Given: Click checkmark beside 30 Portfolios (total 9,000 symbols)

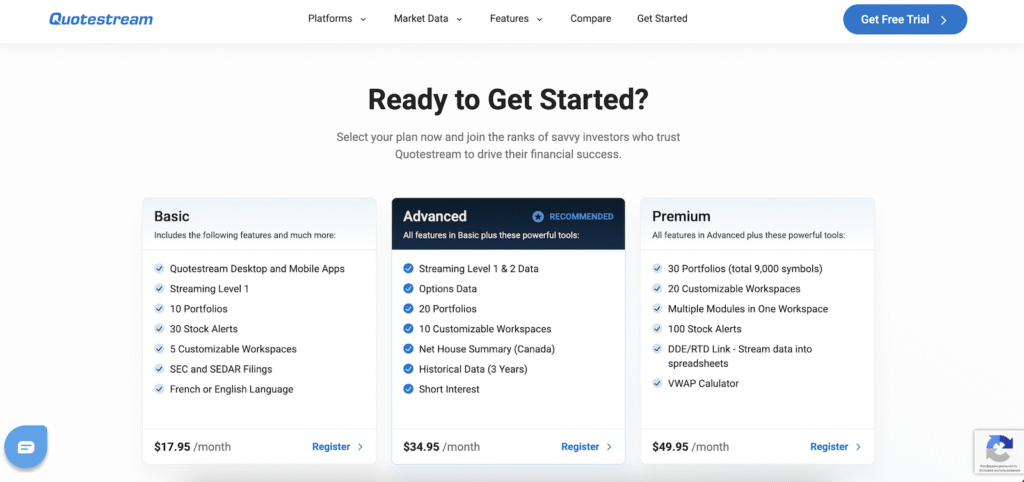Looking at the screenshot, I should click(657, 268).
